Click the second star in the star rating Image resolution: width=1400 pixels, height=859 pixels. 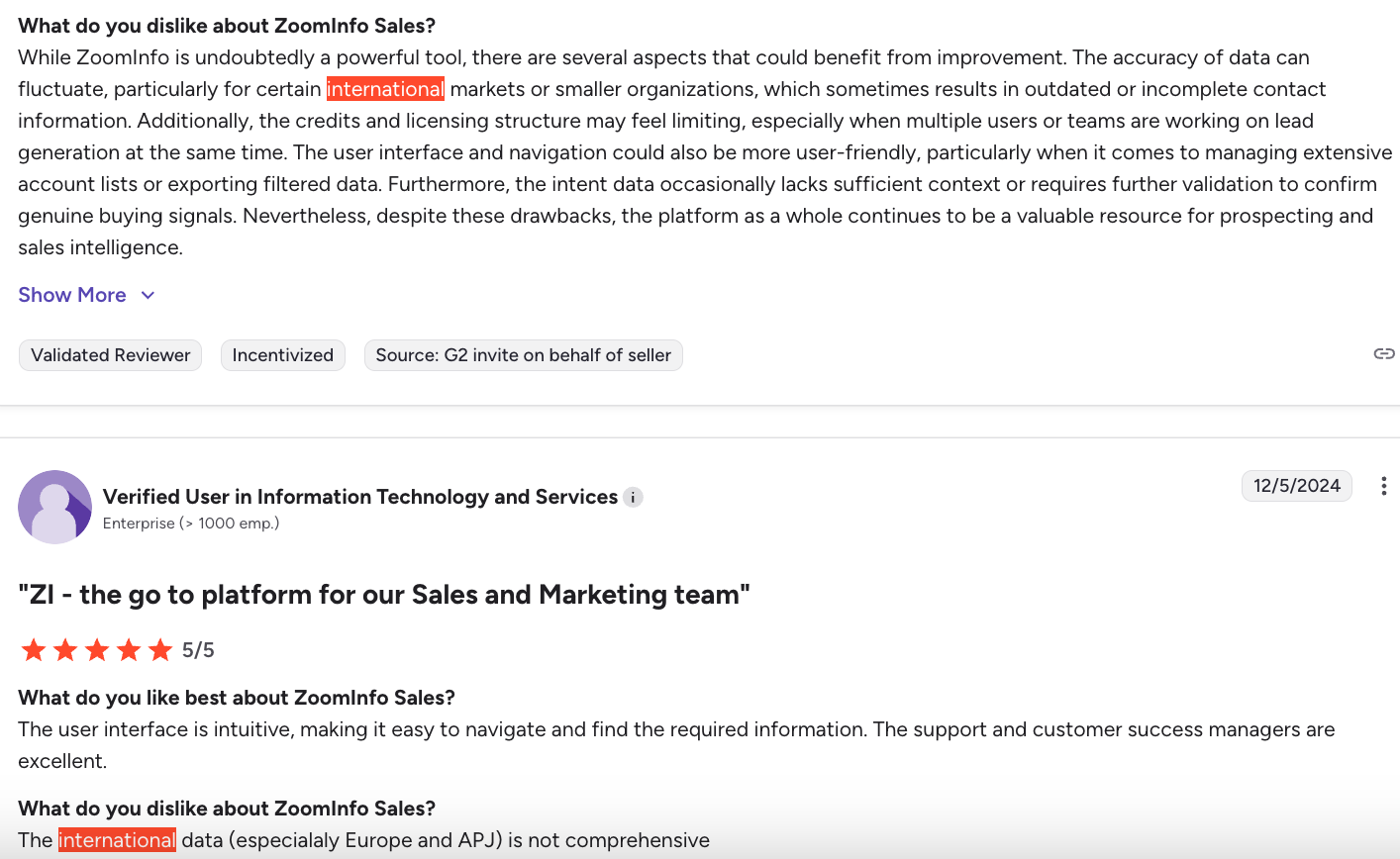coord(64,649)
